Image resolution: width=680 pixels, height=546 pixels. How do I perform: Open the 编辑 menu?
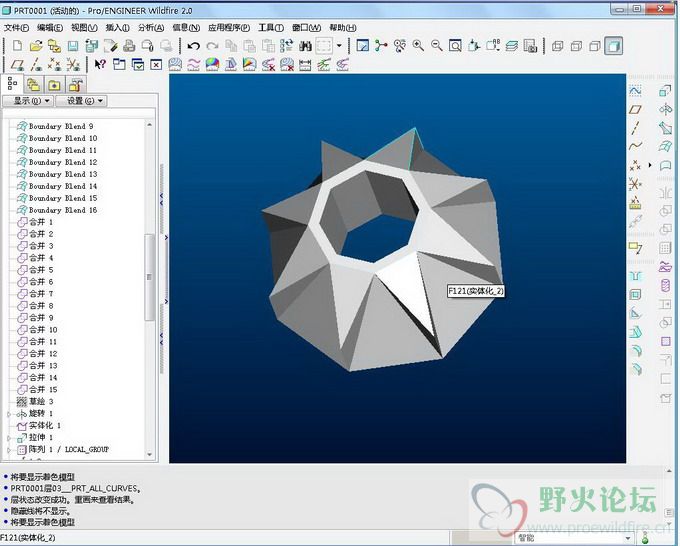pyautogui.click(x=50, y=28)
